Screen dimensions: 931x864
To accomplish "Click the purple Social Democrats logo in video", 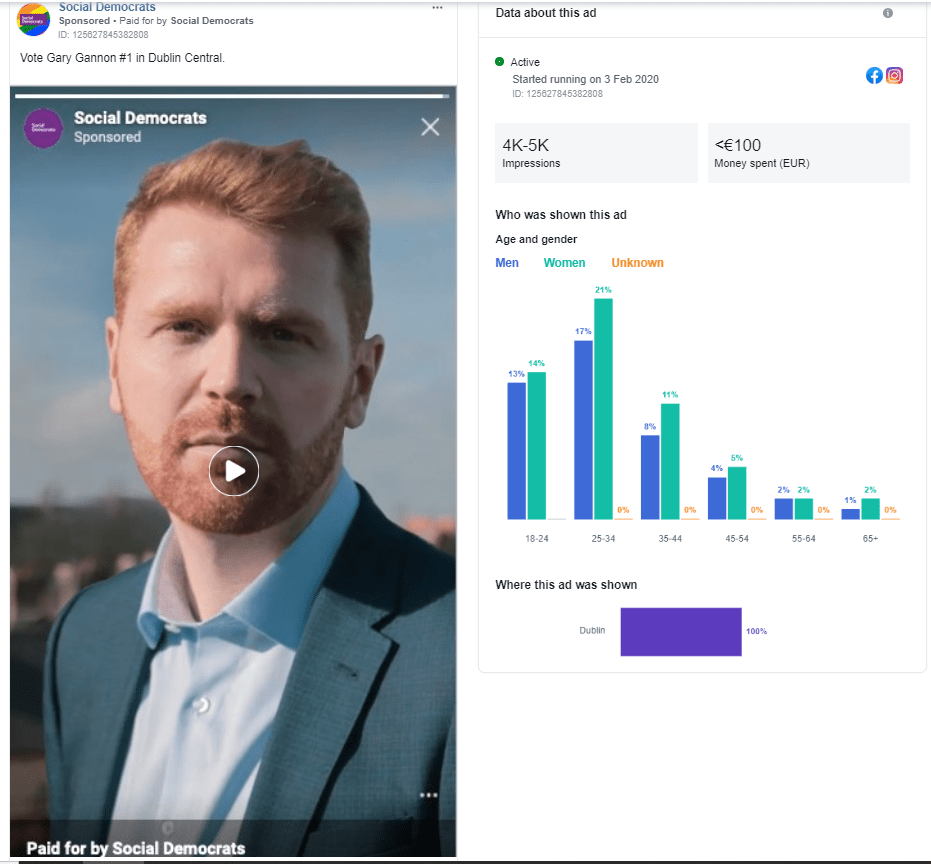I will point(43,128).
